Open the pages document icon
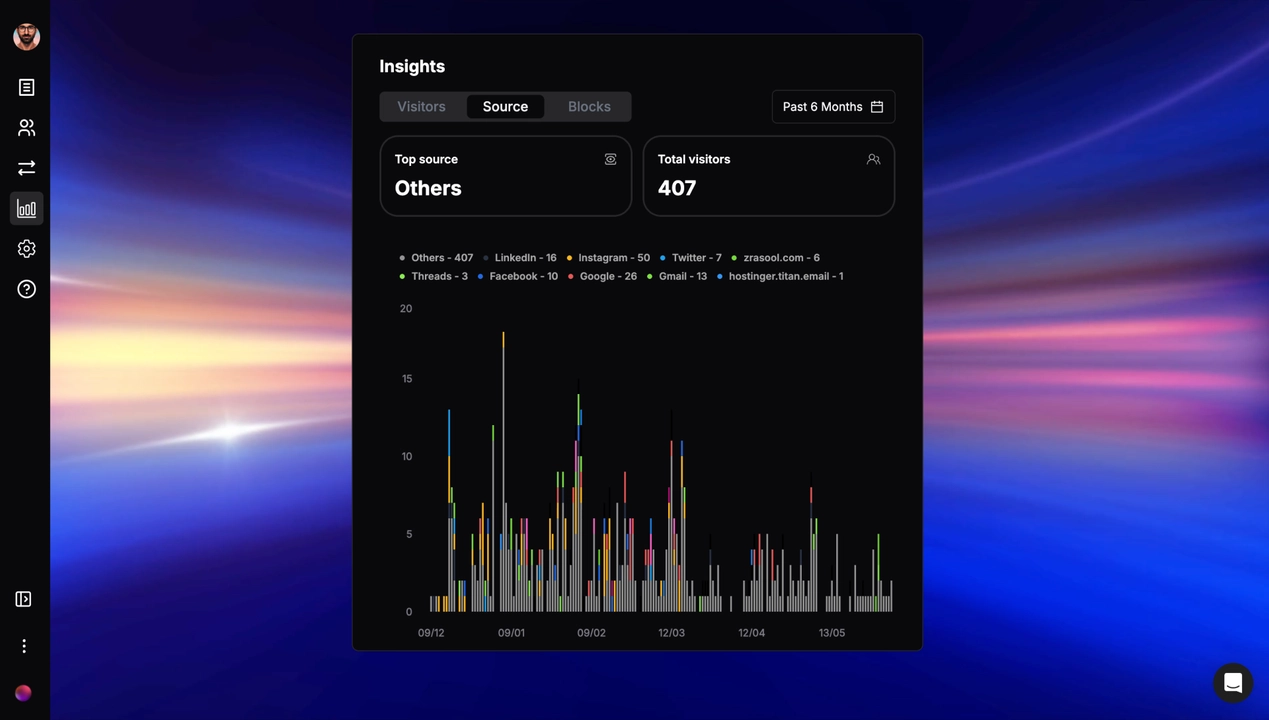The height and width of the screenshot is (720, 1269). (x=26, y=88)
